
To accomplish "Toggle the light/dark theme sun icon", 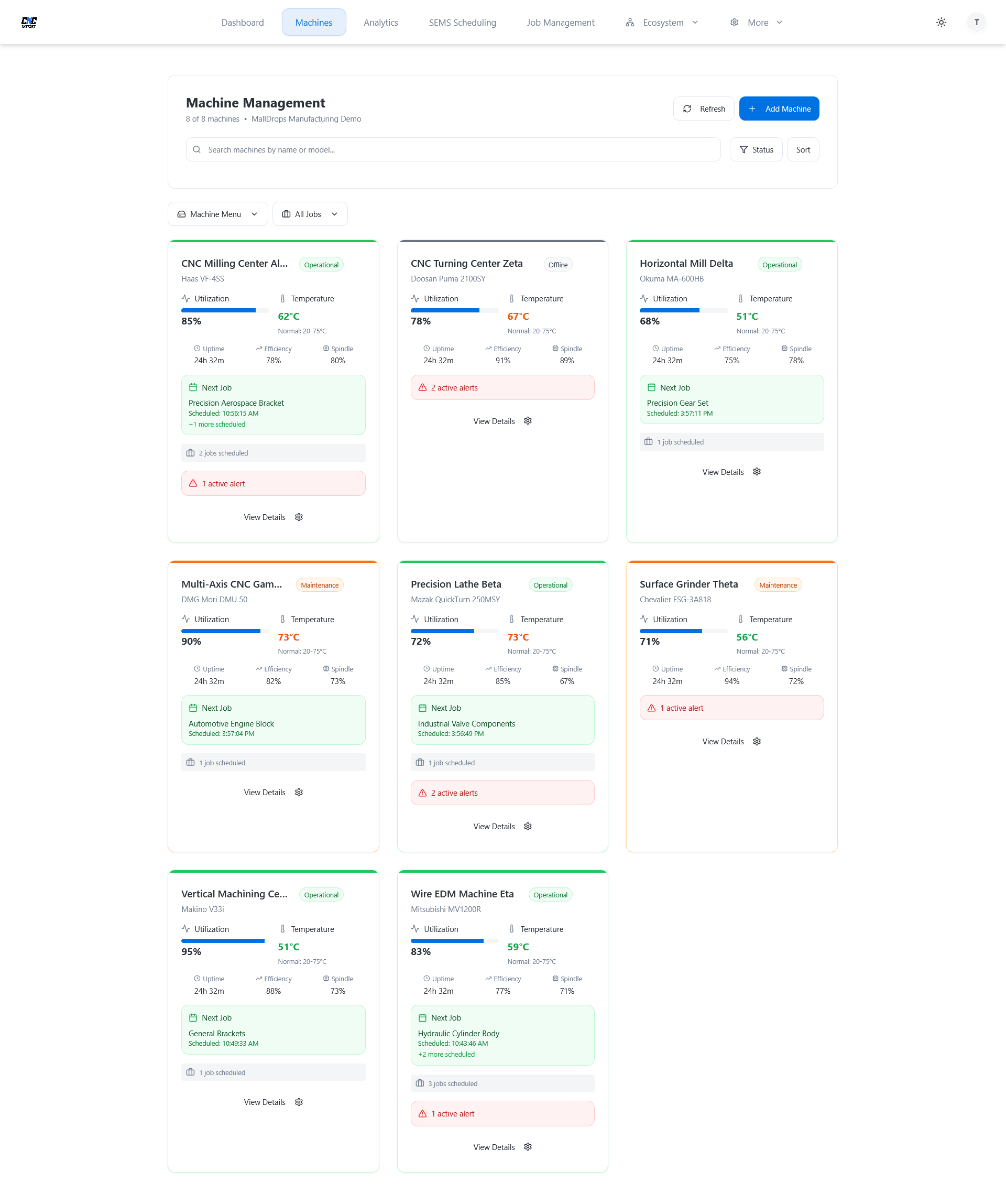I will tap(941, 23).
